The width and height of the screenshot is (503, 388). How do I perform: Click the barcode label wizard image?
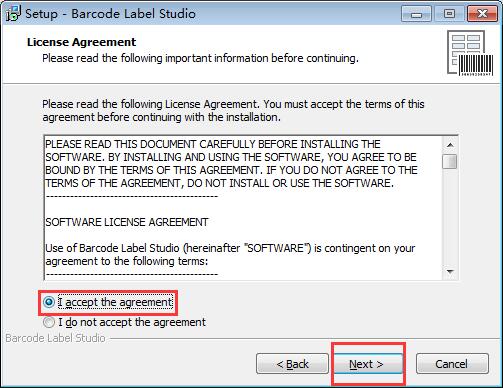coord(470,54)
